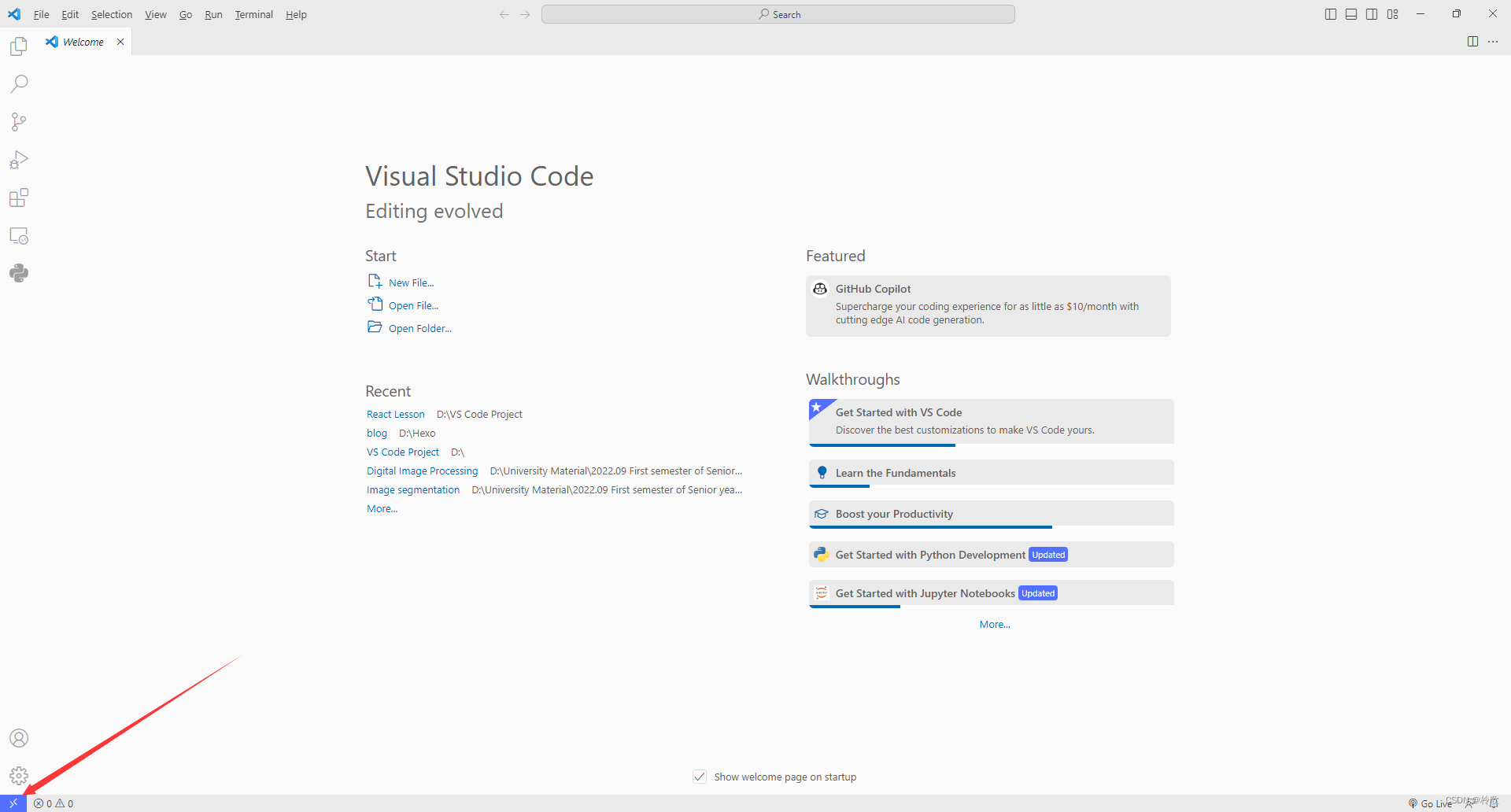Click the VS Code logo in title bar
Screen dimensions: 1511x812
[14, 14]
